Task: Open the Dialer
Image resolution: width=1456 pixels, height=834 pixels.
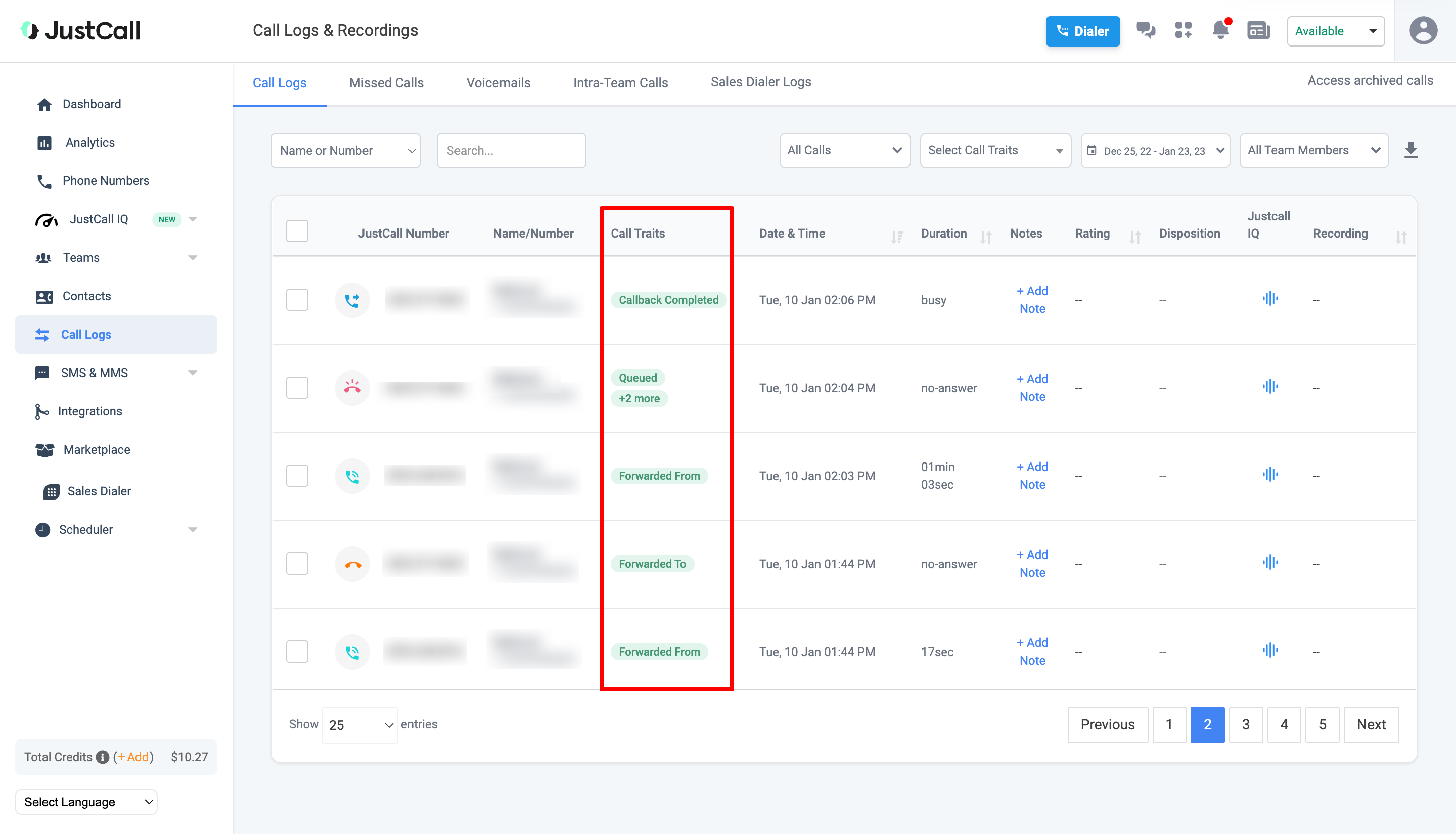Action: click(1082, 31)
